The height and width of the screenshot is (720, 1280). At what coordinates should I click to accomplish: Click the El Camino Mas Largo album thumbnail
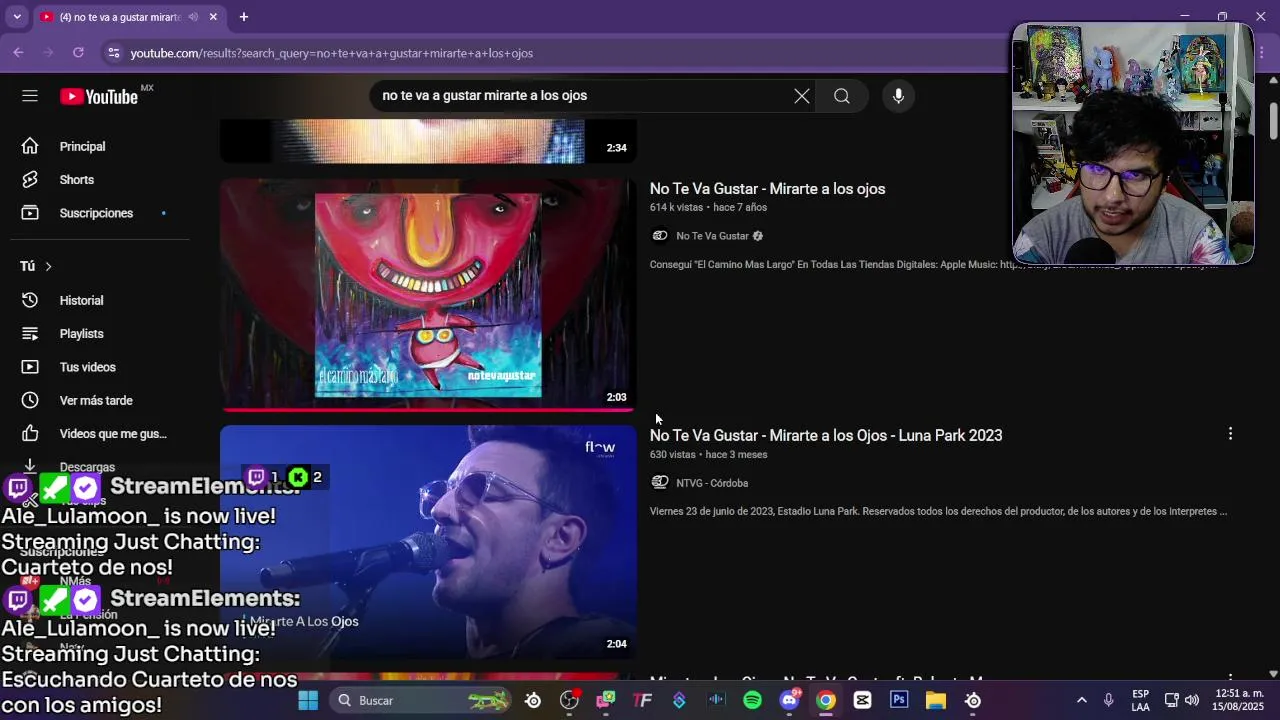click(x=428, y=294)
